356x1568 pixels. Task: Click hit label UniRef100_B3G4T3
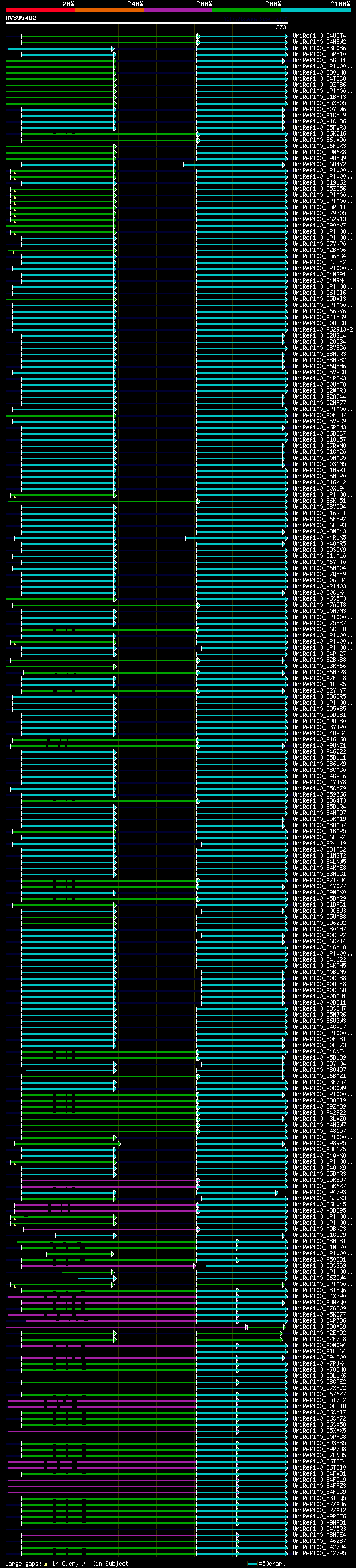pyautogui.click(x=319, y=800)
